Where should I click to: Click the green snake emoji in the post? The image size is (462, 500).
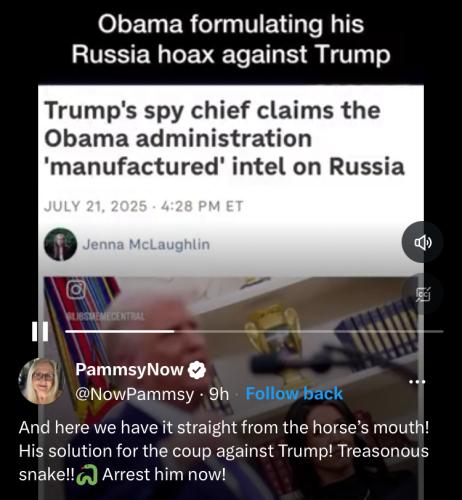87,475
